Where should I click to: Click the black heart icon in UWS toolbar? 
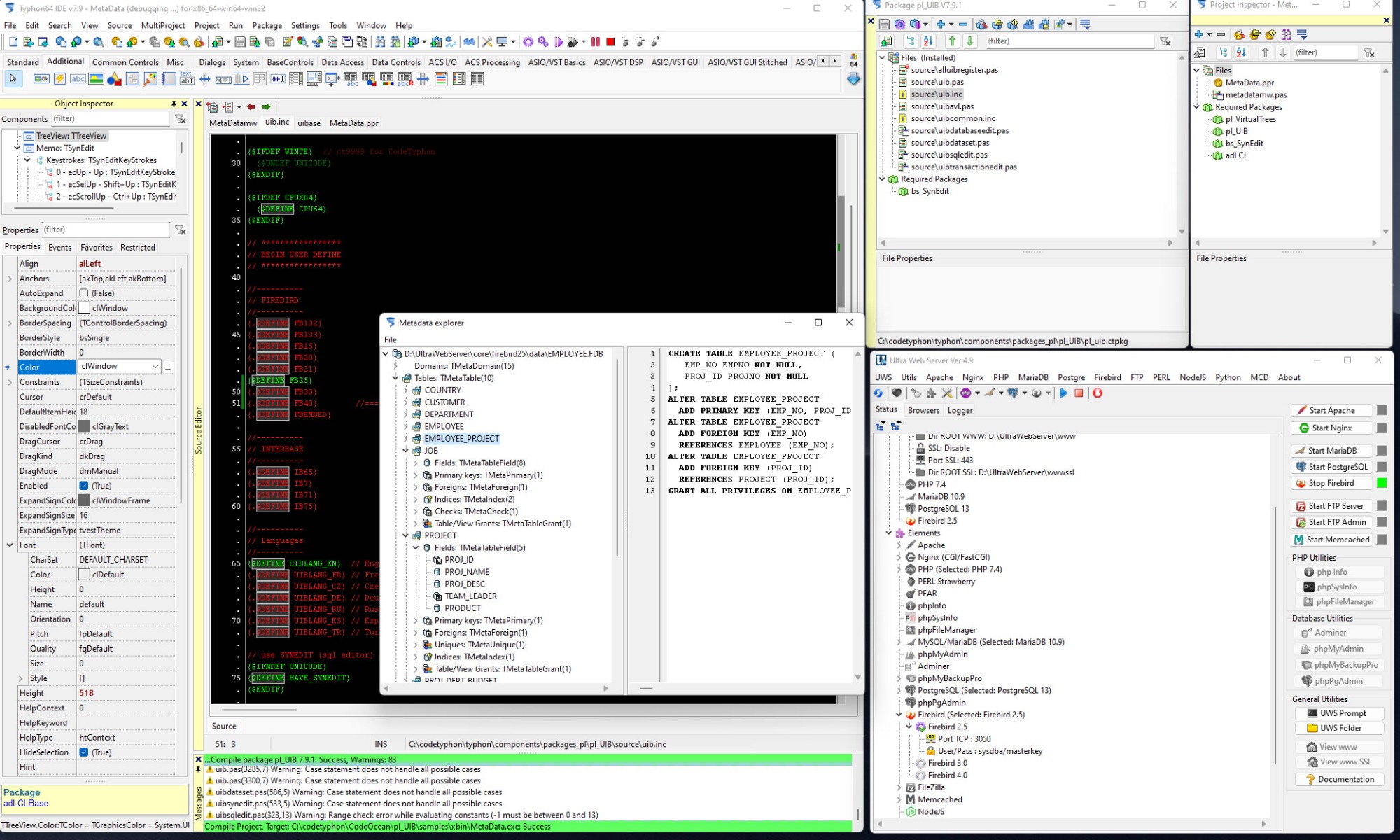pos(897,393)
